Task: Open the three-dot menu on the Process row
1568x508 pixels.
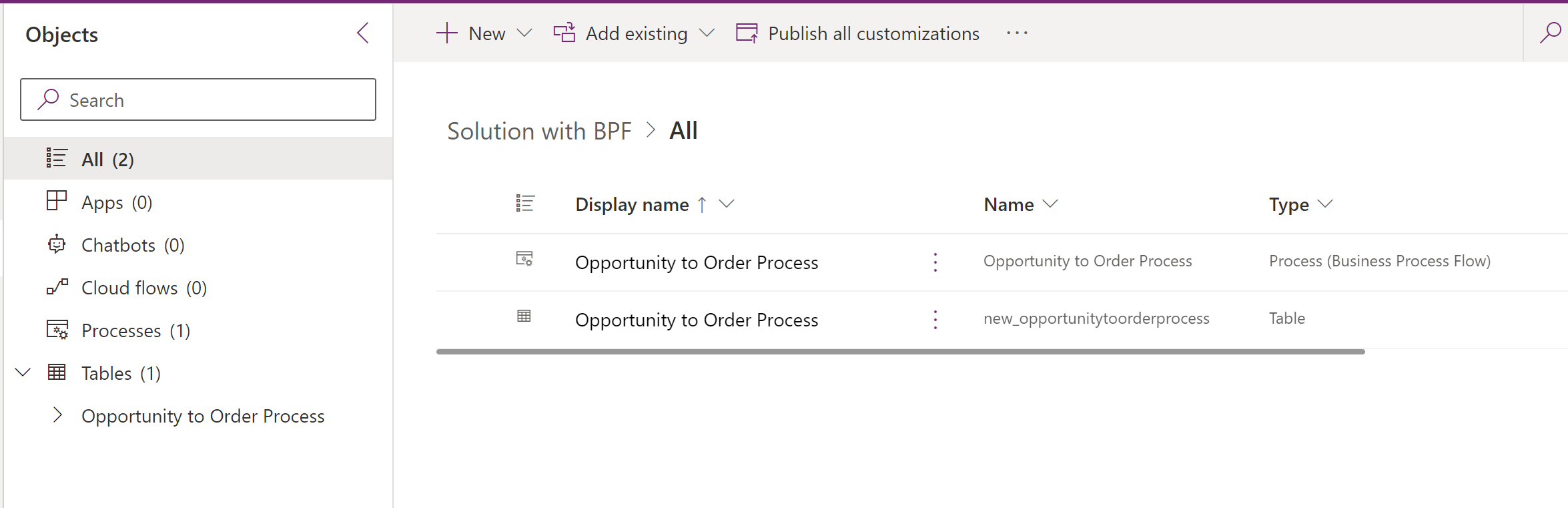Action: 935,262
